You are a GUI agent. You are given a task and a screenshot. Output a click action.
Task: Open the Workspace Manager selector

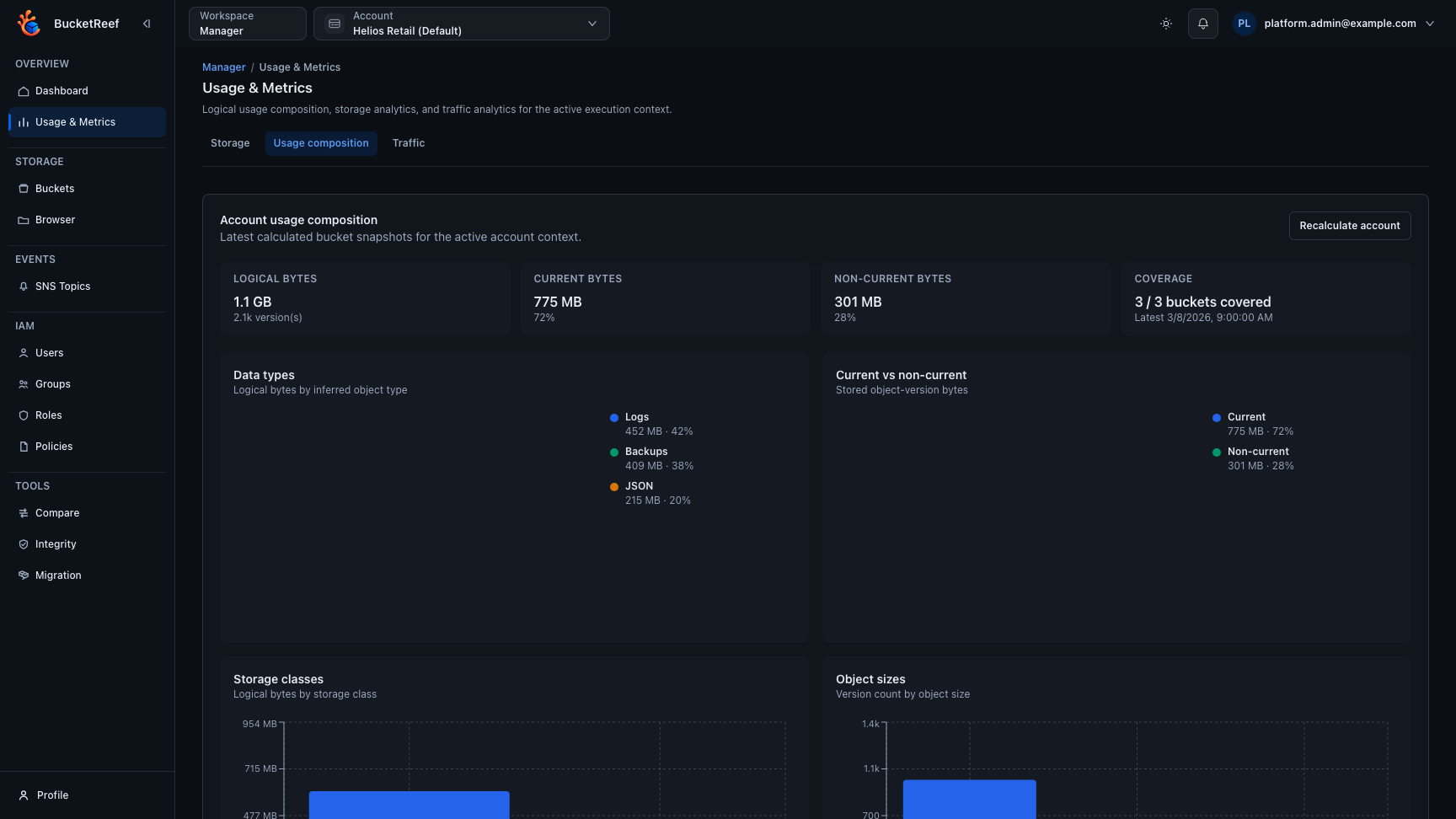click(x=248, y=24)
